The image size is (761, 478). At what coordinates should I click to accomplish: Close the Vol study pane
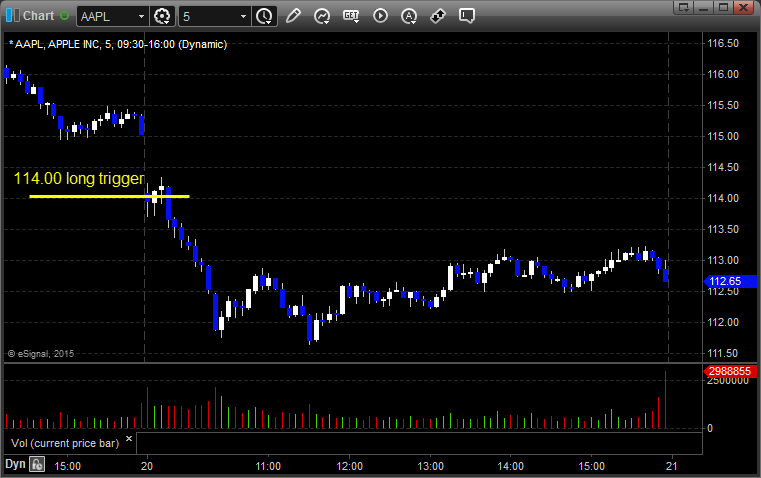click(129, 439)
